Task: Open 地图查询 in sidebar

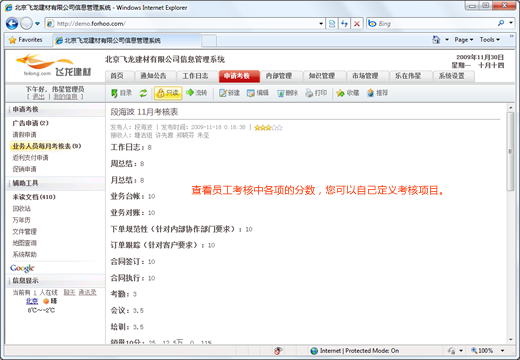Action: [24, 243]
